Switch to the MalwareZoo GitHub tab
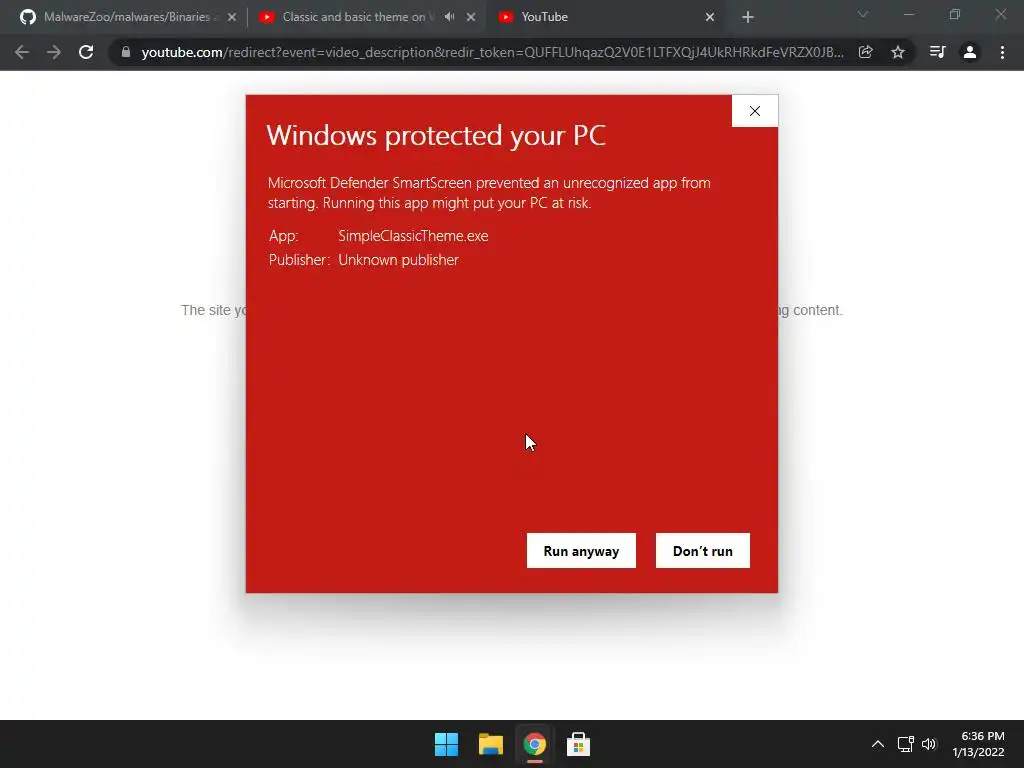Viewport: 1024px width, 768px height. [127, 17]
